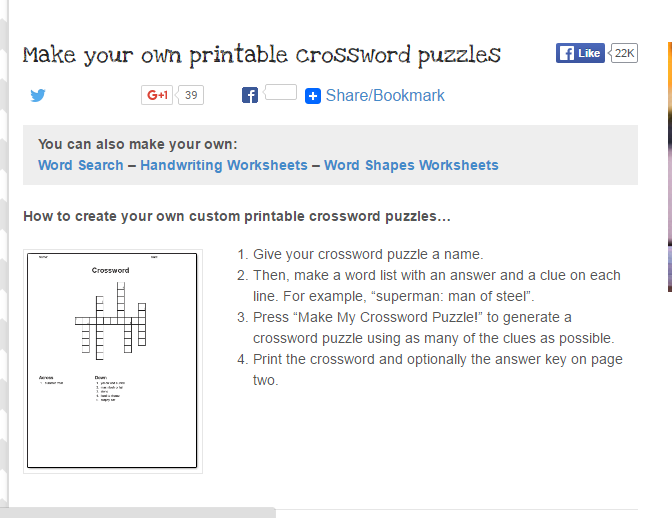672x518 pixels.
Task: Click the Google+ count bubble showing 39
Action: 190,95
